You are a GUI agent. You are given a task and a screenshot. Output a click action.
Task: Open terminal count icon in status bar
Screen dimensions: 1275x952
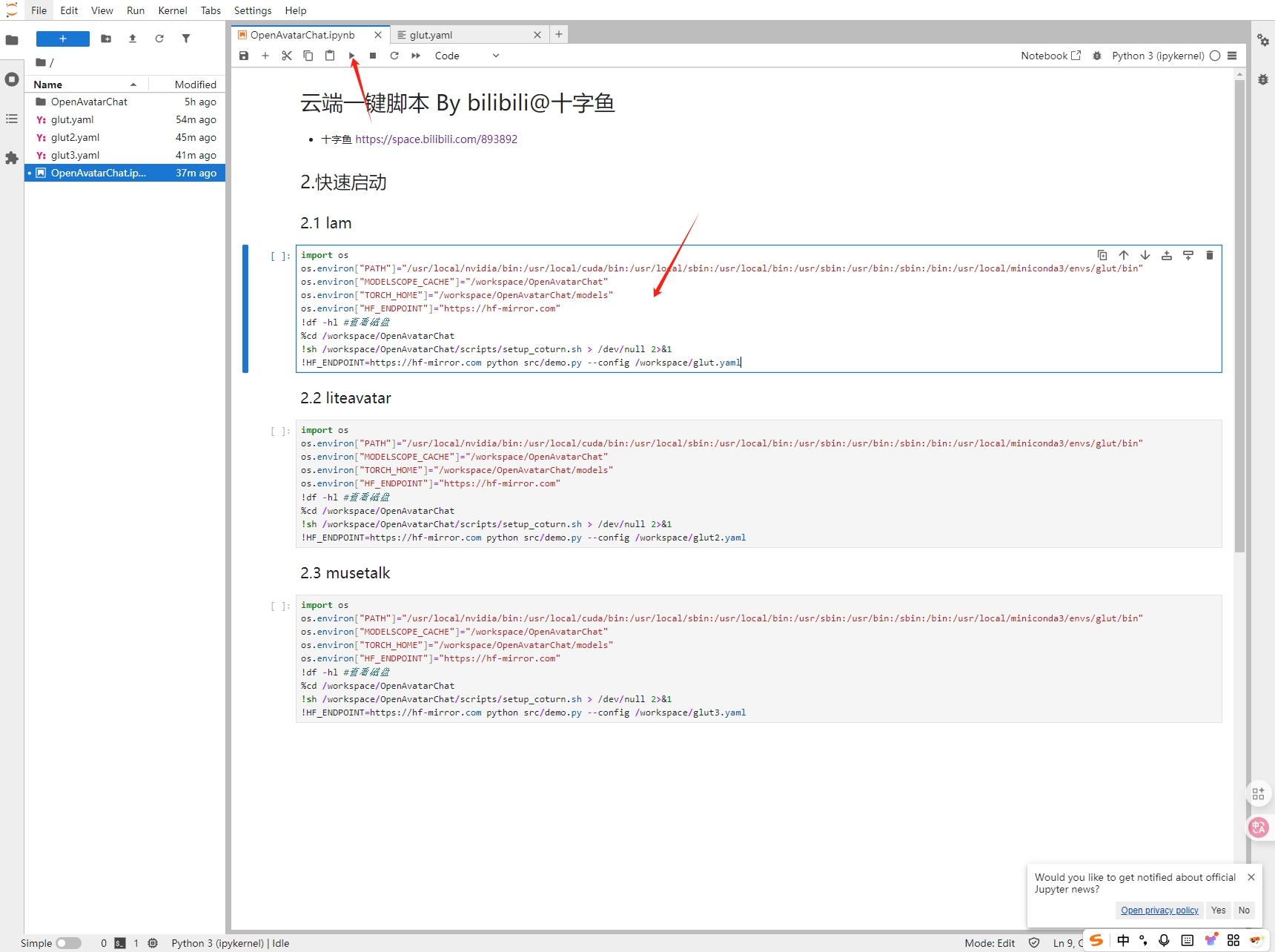click(x=120, y=943)
